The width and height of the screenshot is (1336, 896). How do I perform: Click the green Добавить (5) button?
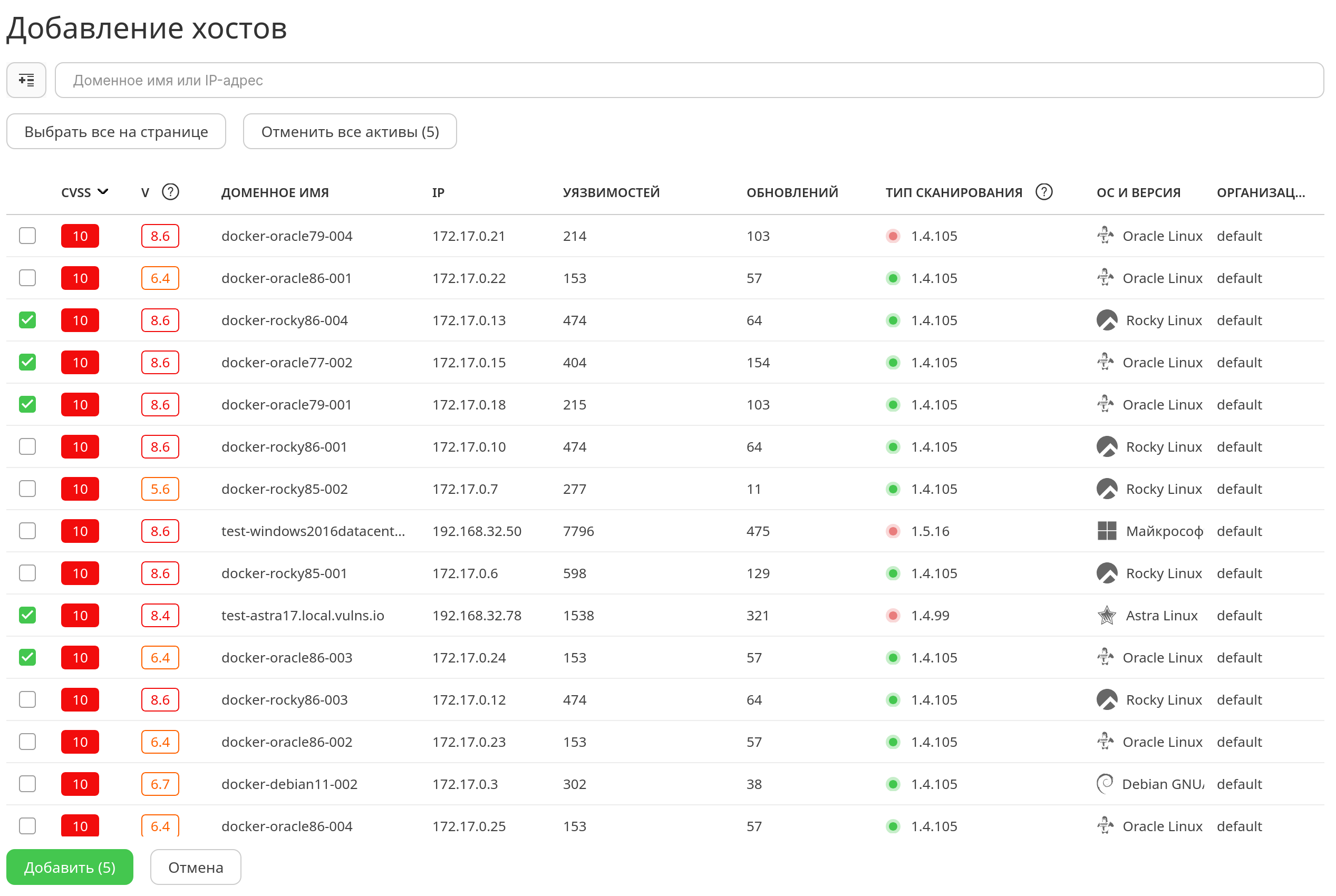coord(70,868)
